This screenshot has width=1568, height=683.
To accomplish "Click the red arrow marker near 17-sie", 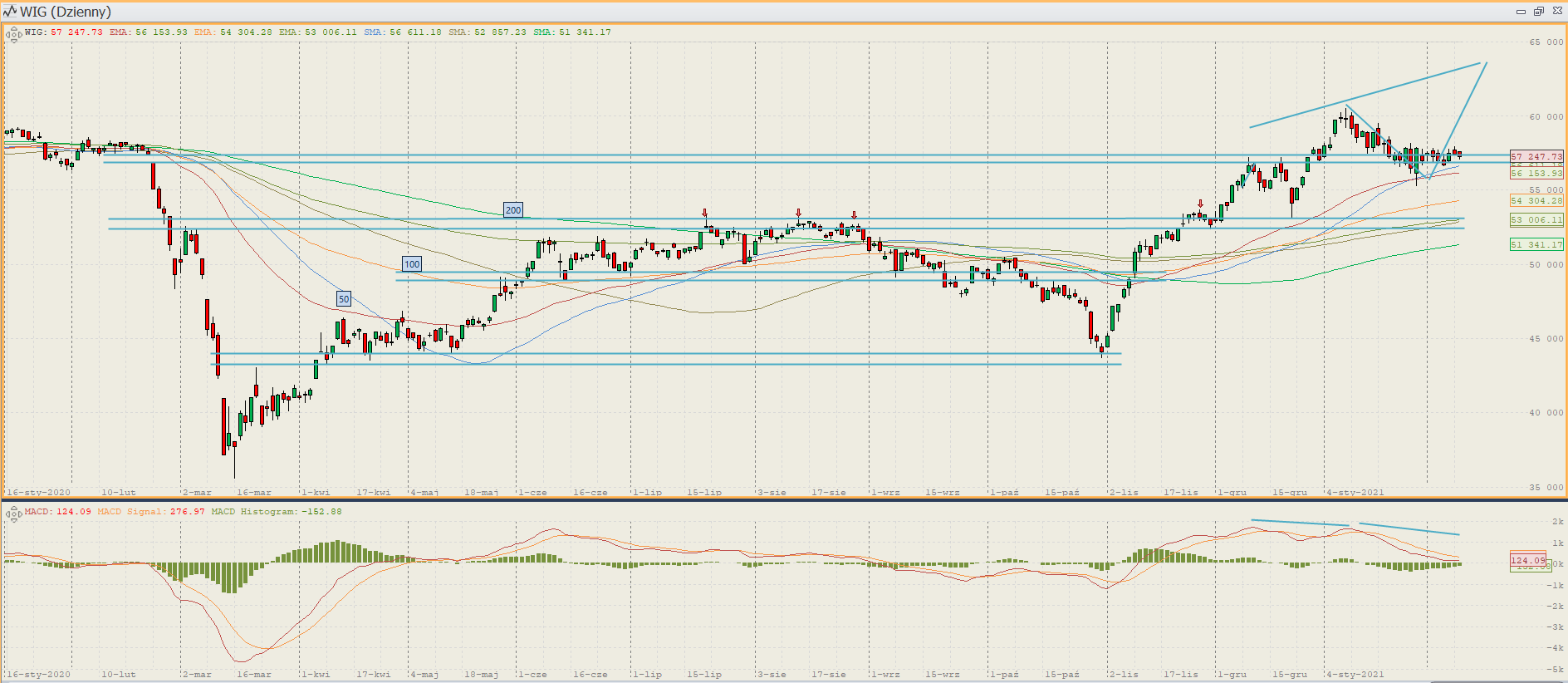I will (854, 214).
